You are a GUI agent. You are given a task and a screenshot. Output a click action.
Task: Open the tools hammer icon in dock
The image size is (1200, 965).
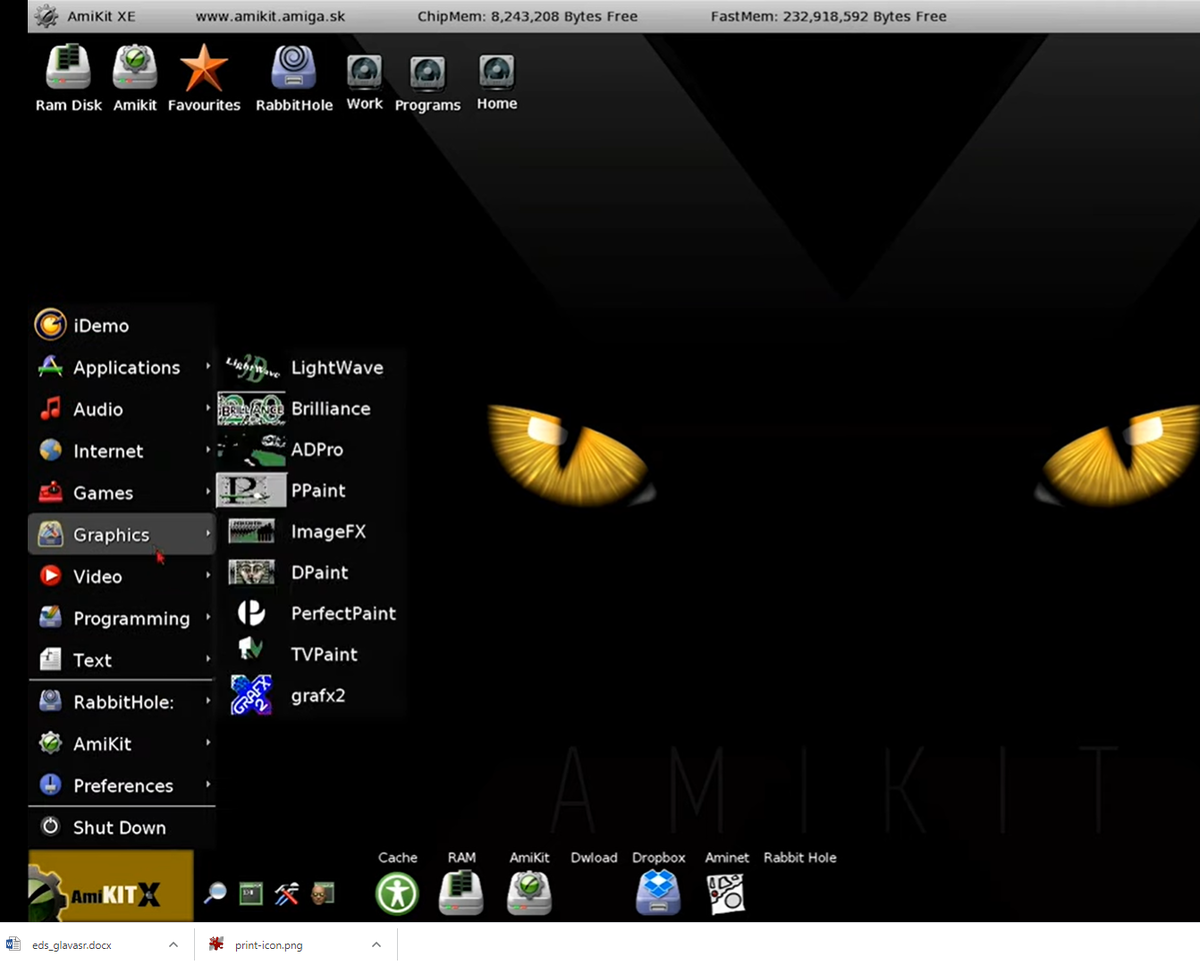tap(287, 893)
